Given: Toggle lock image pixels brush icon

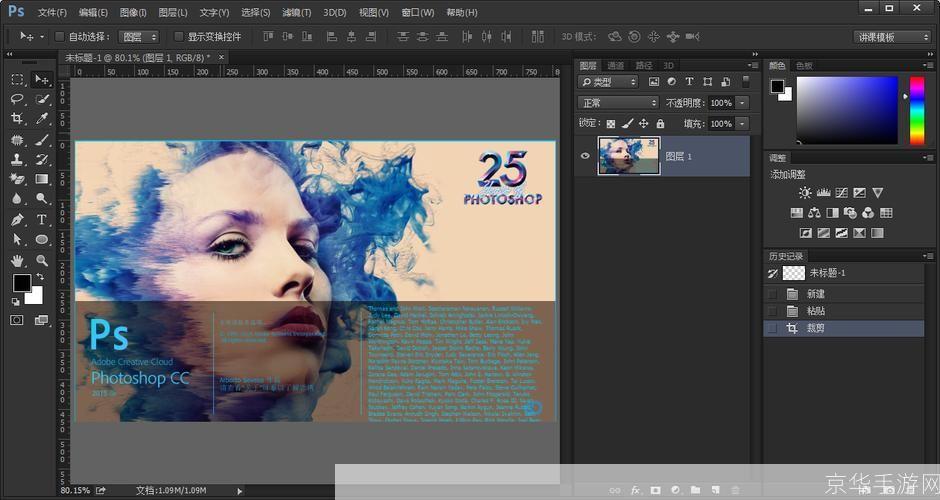Looking at the screenshot, I should click(627, 124).
